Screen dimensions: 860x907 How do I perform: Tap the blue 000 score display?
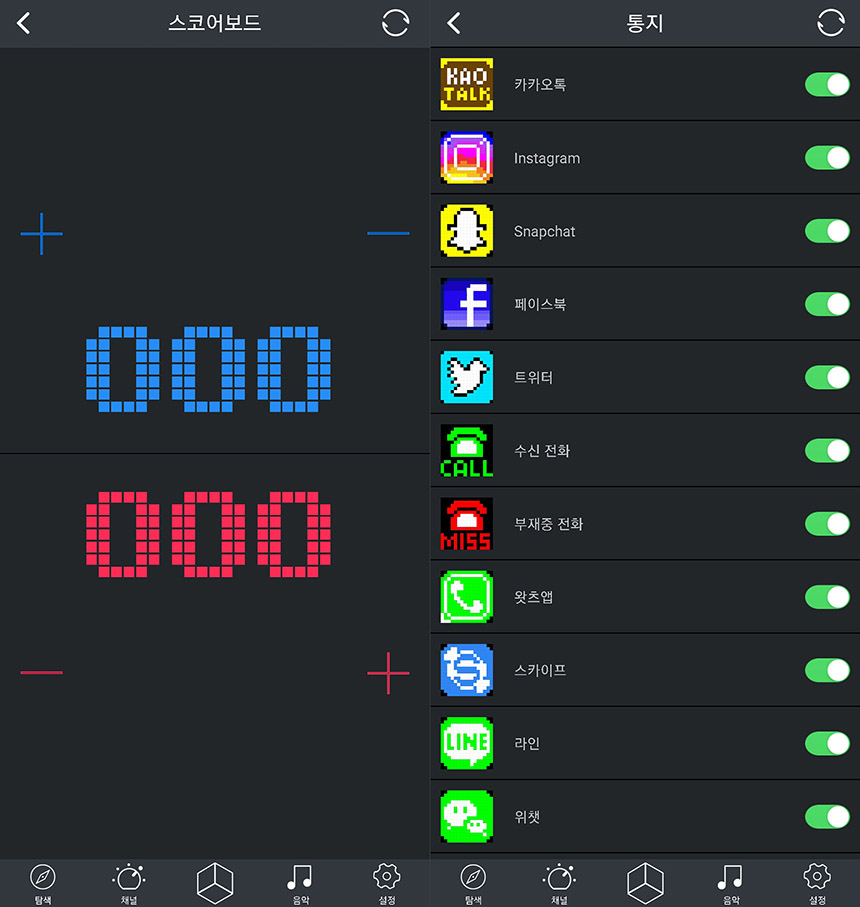pyautogui.click(x=208, y=369)
